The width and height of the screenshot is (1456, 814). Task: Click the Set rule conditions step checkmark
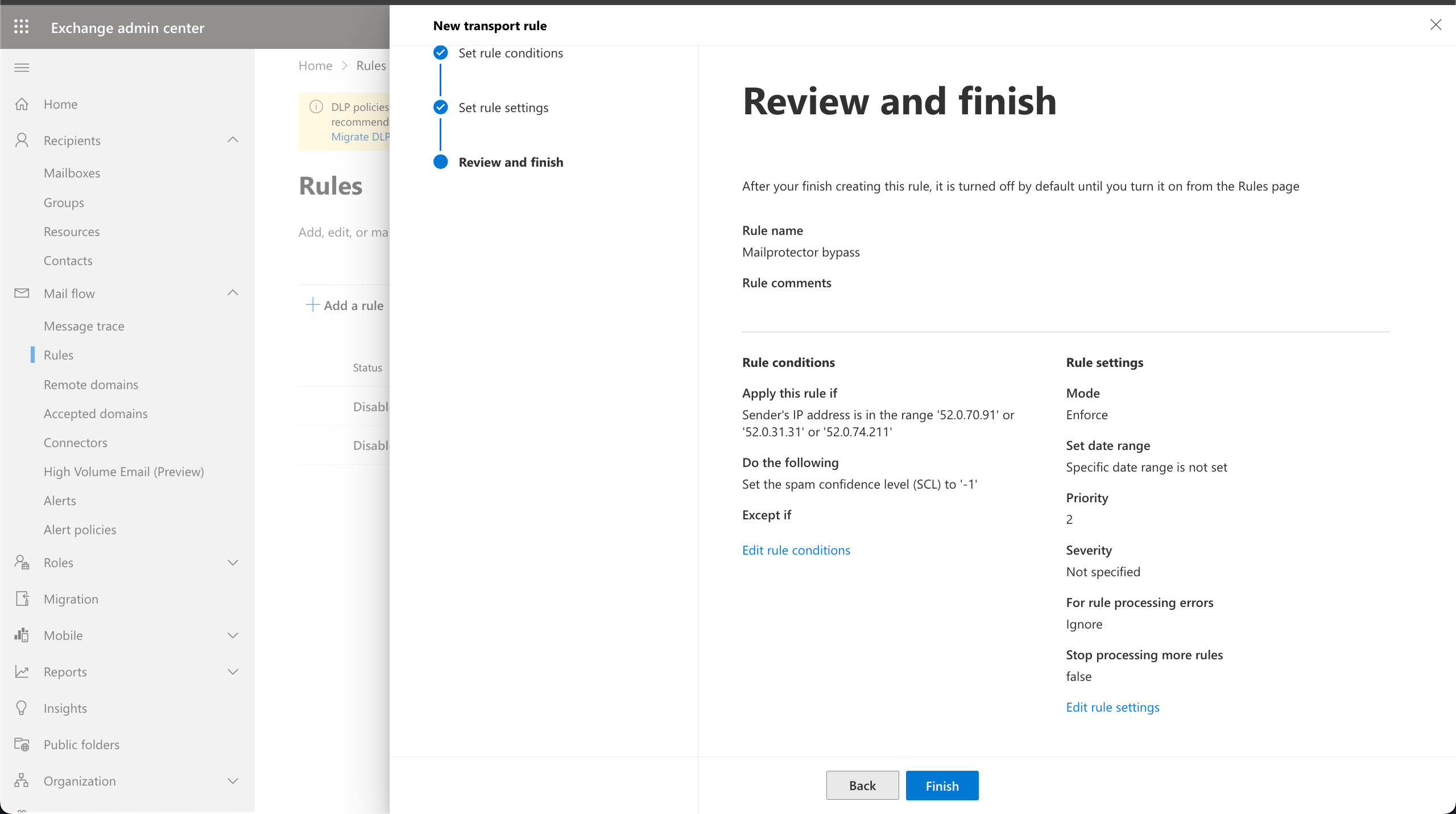click(441, 53)
